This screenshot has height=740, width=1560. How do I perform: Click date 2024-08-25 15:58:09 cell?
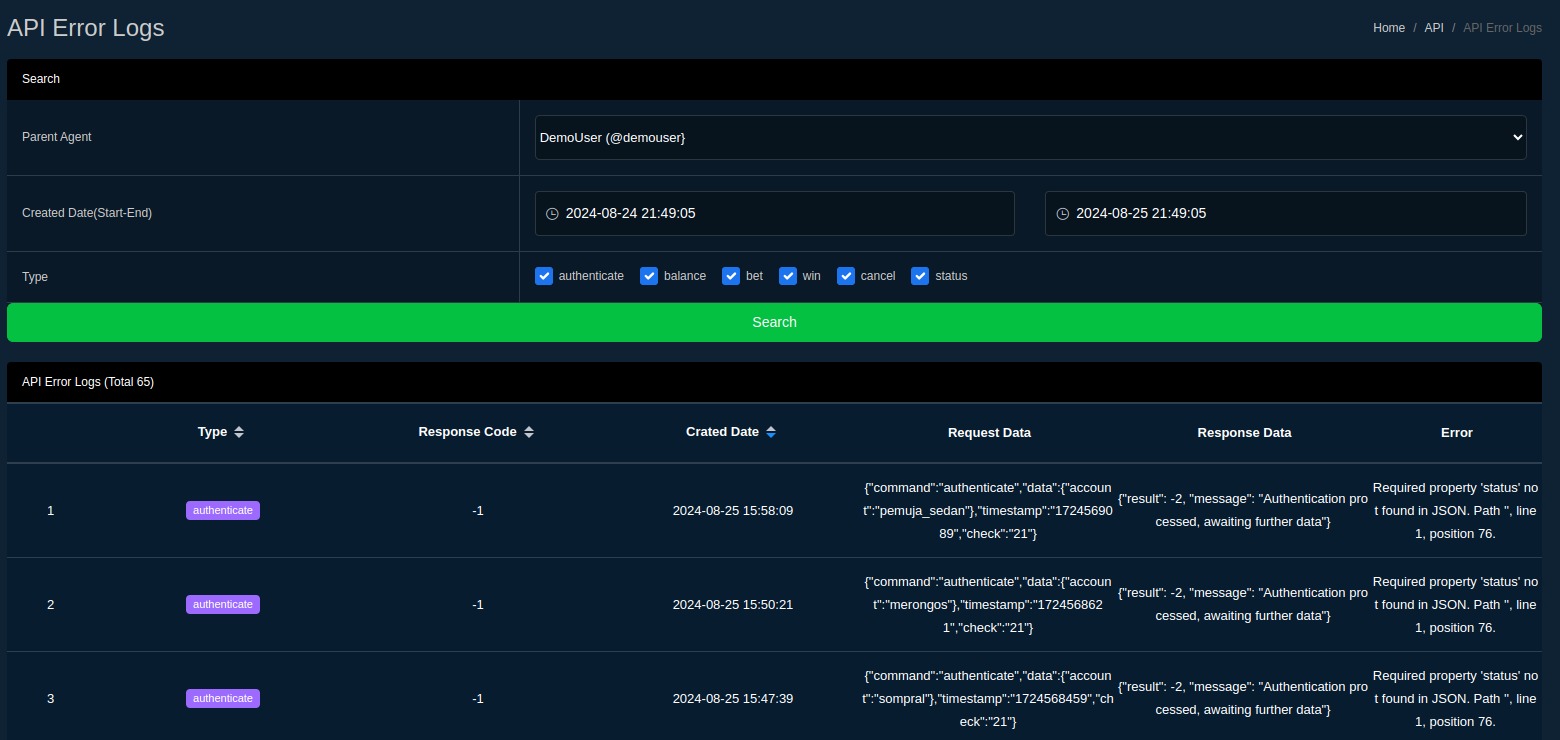(733, 511)
